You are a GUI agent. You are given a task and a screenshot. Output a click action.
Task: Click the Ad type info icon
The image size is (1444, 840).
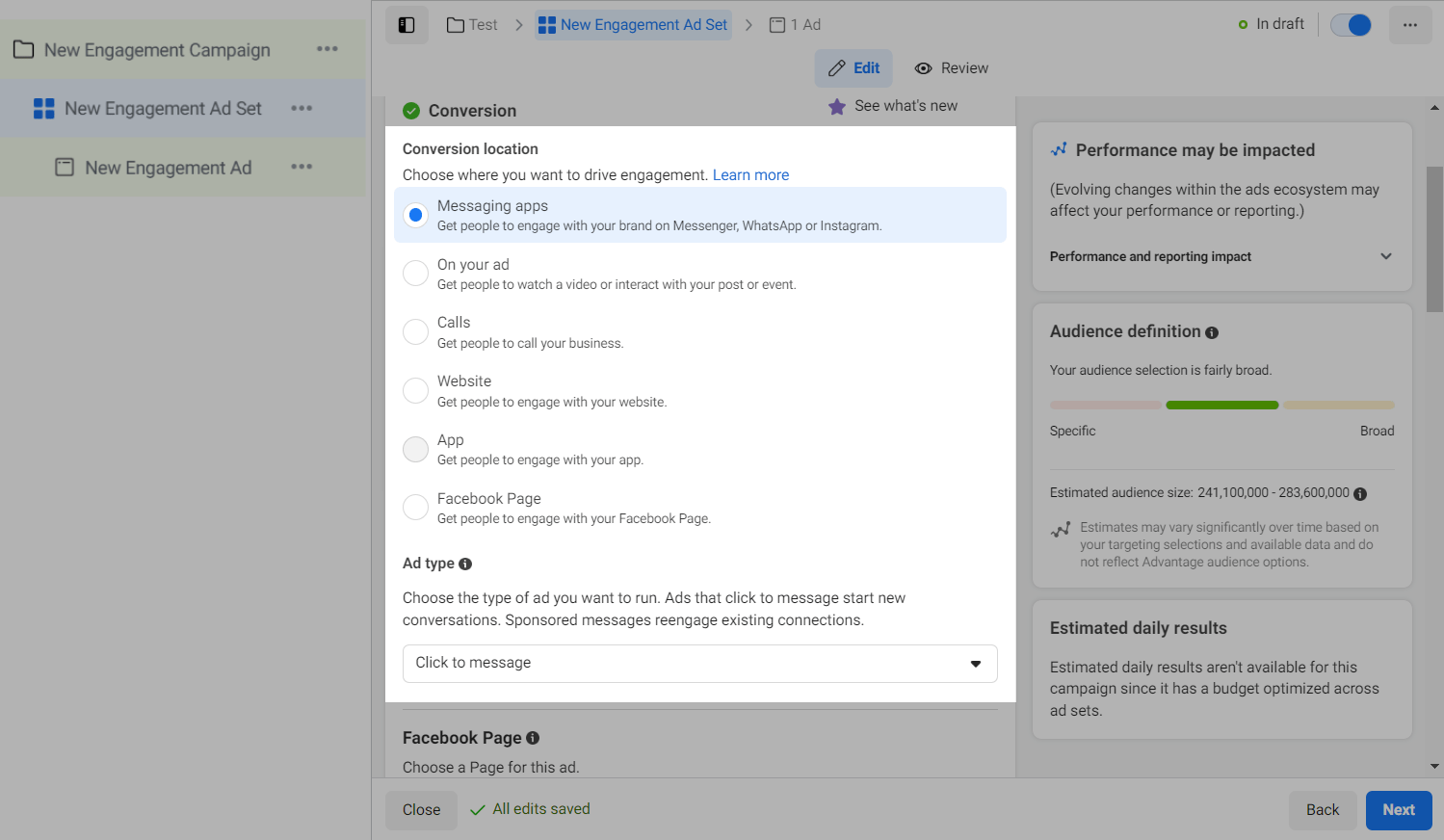[x=465, y=564]
